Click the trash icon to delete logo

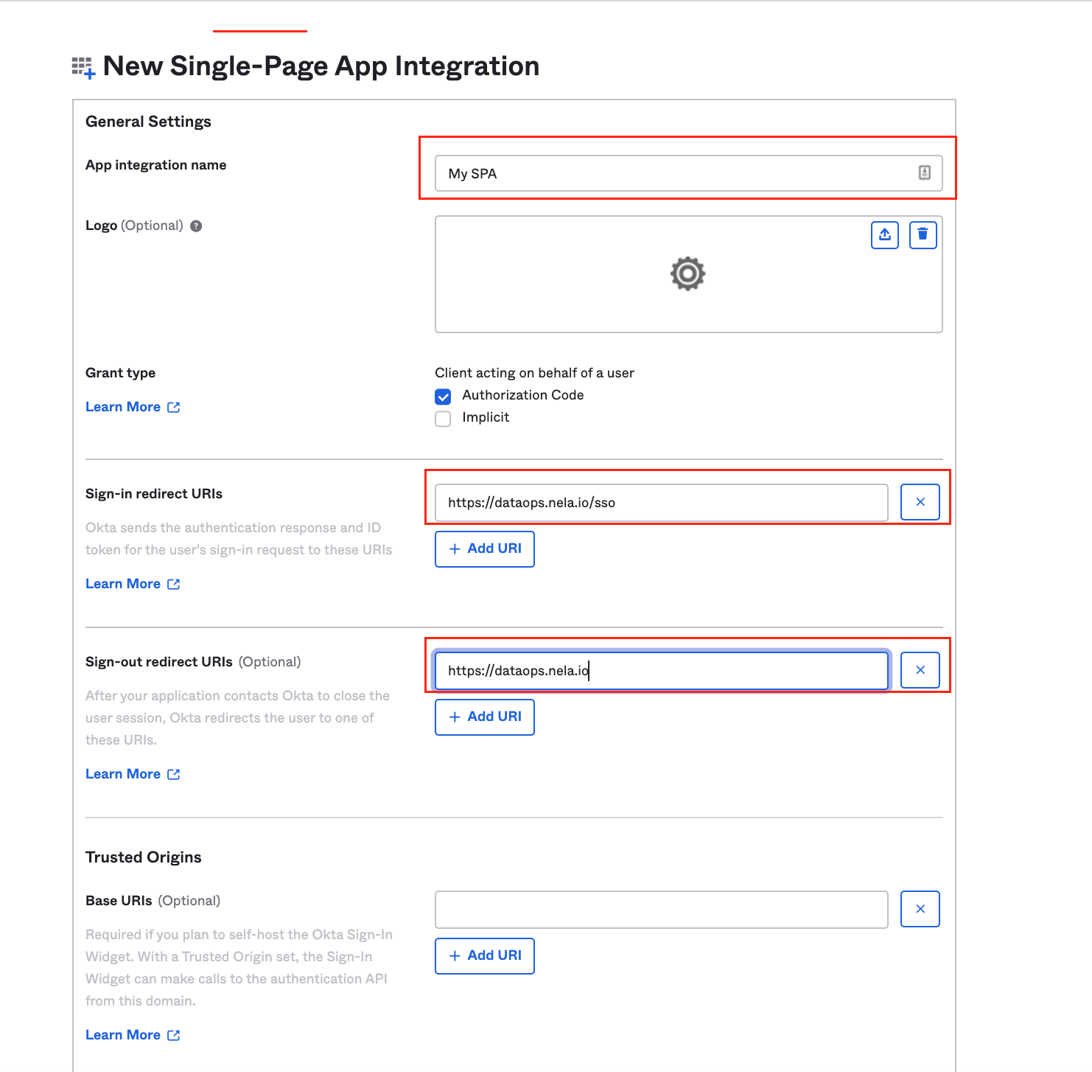pyautogui.click(x=923, y=235)
